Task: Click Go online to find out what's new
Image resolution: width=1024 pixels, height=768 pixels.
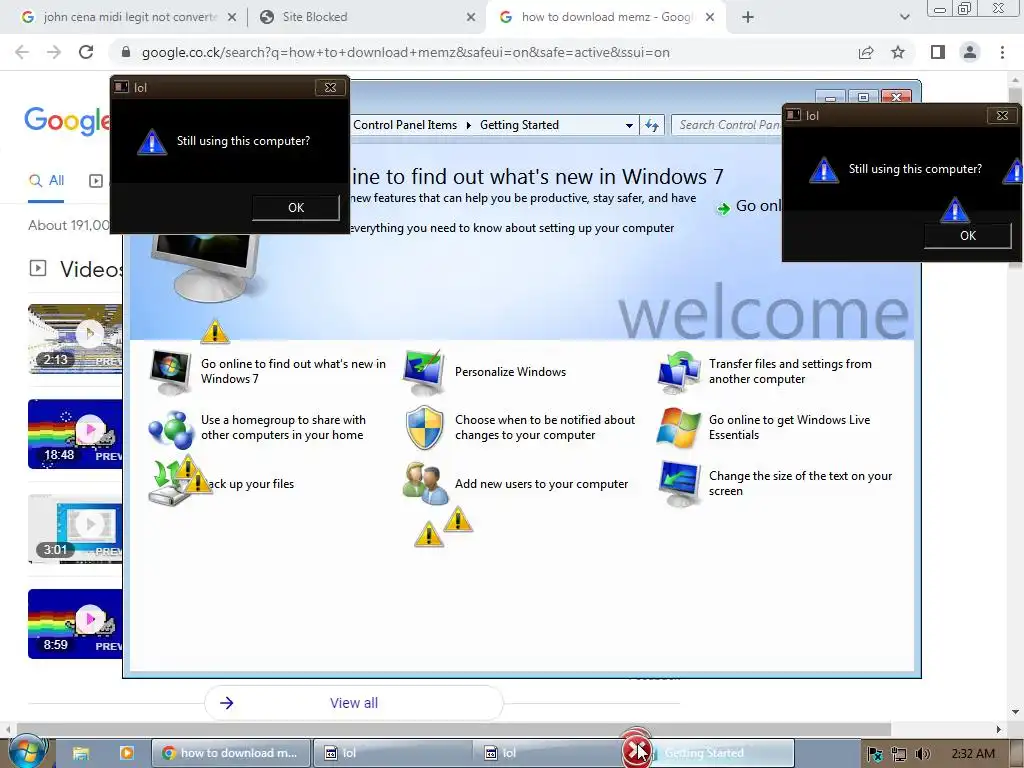Action: 293,371
